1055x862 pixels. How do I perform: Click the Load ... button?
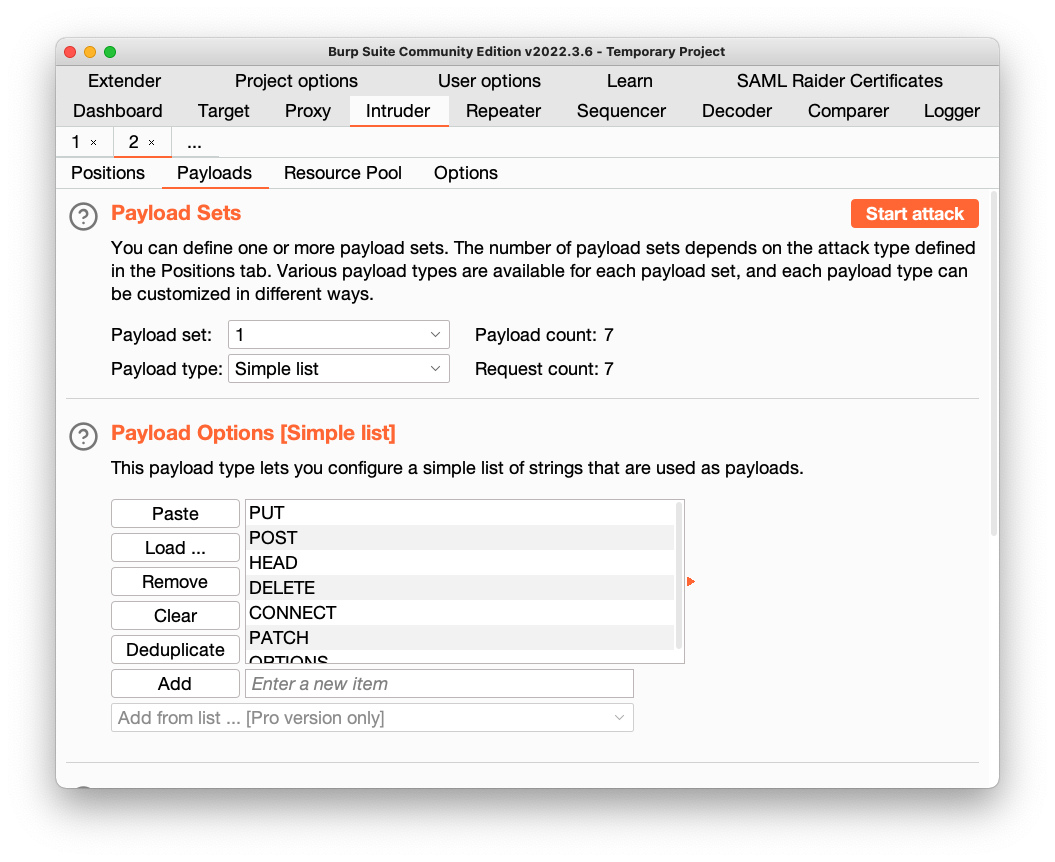[x=175, y=548]
